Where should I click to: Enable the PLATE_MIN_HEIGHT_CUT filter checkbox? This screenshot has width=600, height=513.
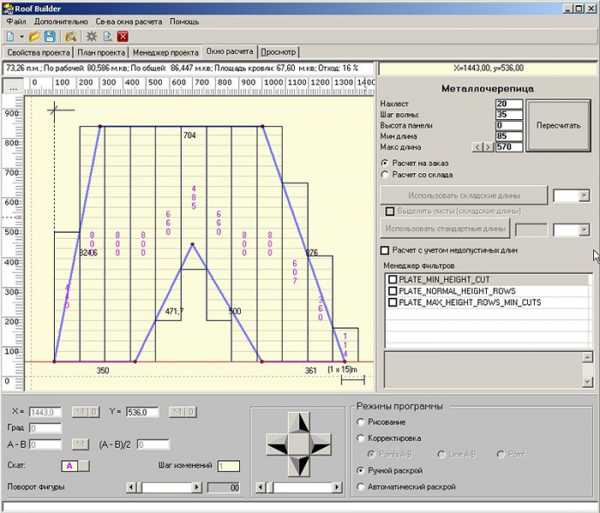click(392, 279)
